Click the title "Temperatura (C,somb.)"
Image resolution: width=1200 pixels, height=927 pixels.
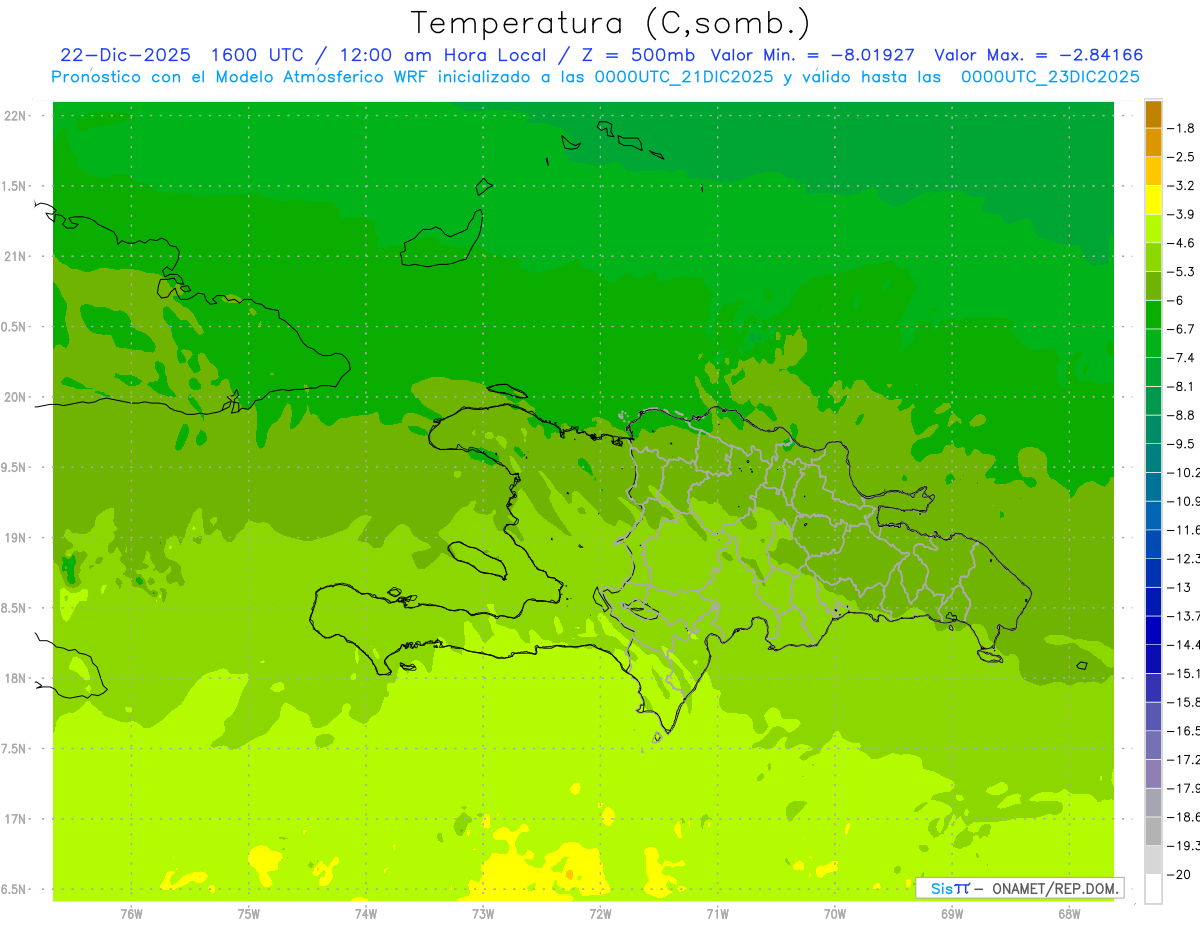click(x=611, y=23)
